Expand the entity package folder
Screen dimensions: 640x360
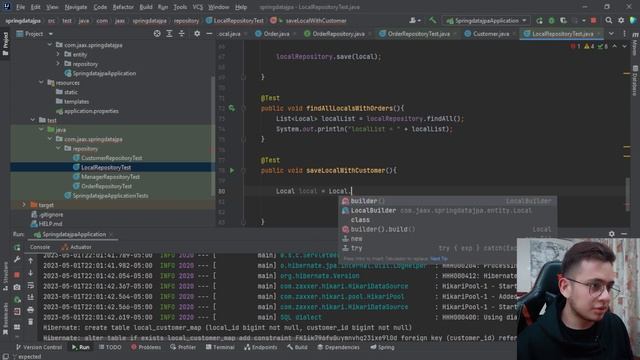[x=58, y=54]
